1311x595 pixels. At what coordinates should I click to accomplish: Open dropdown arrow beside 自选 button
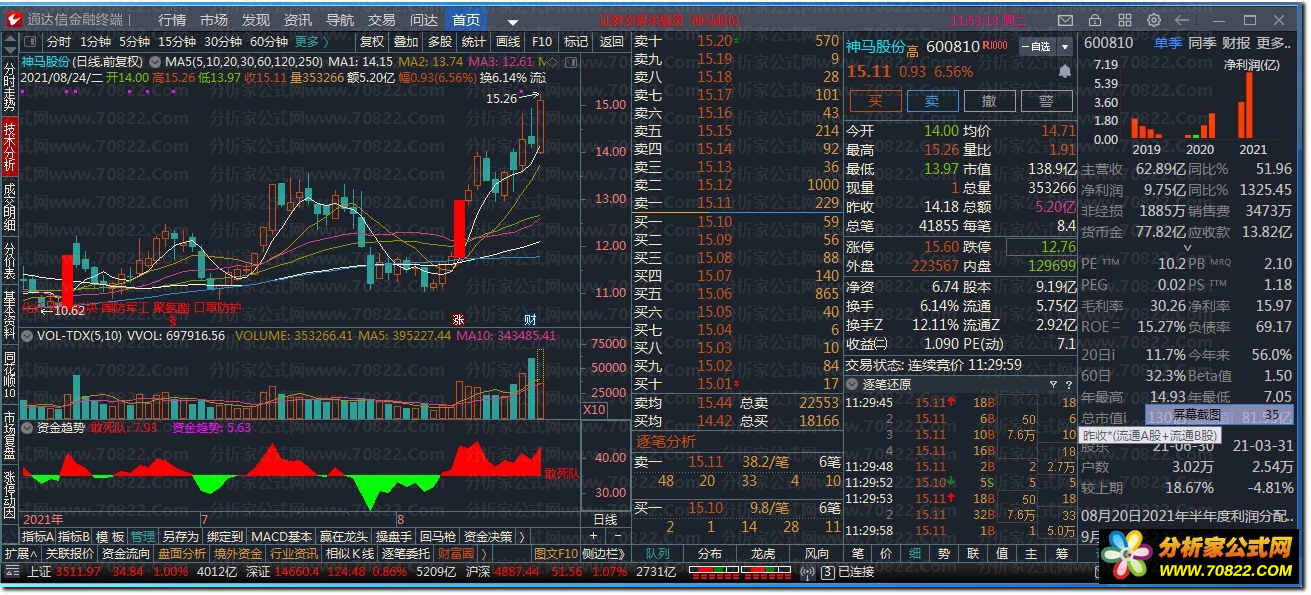(1065, 46)
